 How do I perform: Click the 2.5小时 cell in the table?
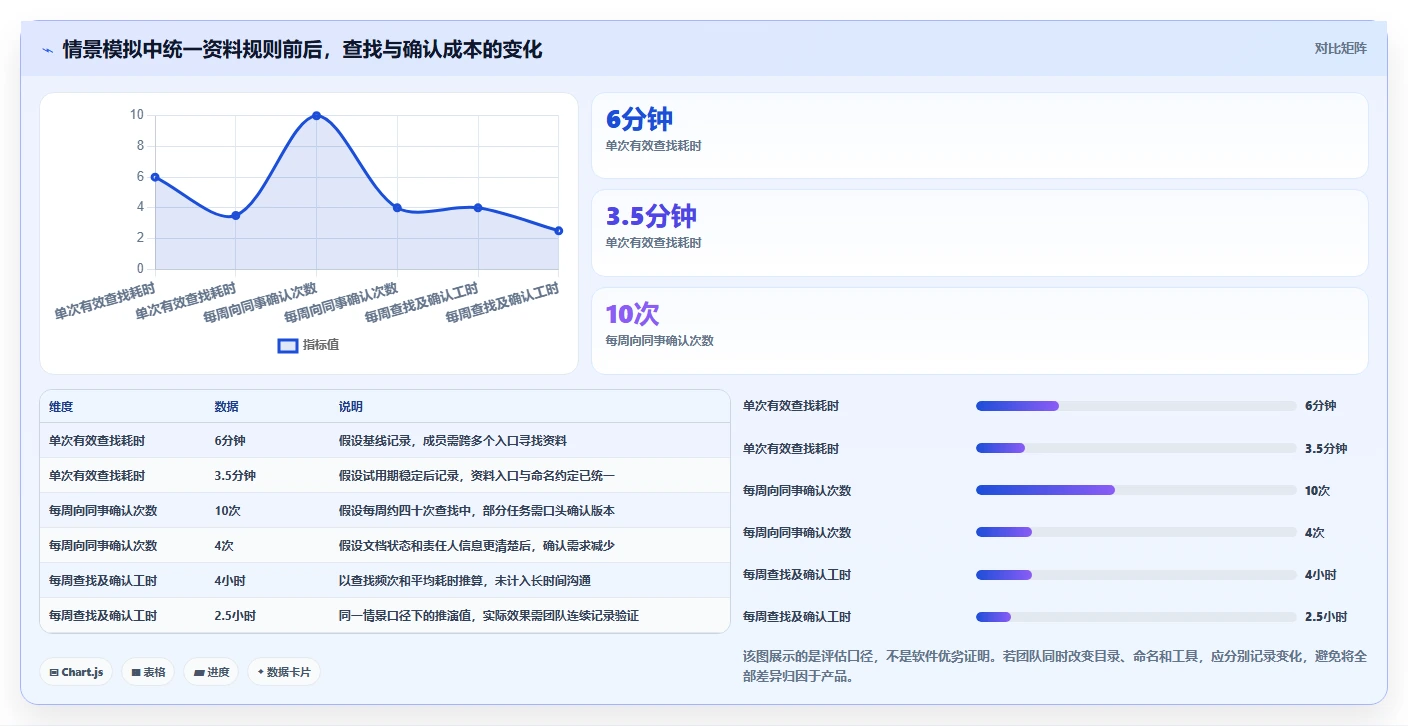point(235,615)
